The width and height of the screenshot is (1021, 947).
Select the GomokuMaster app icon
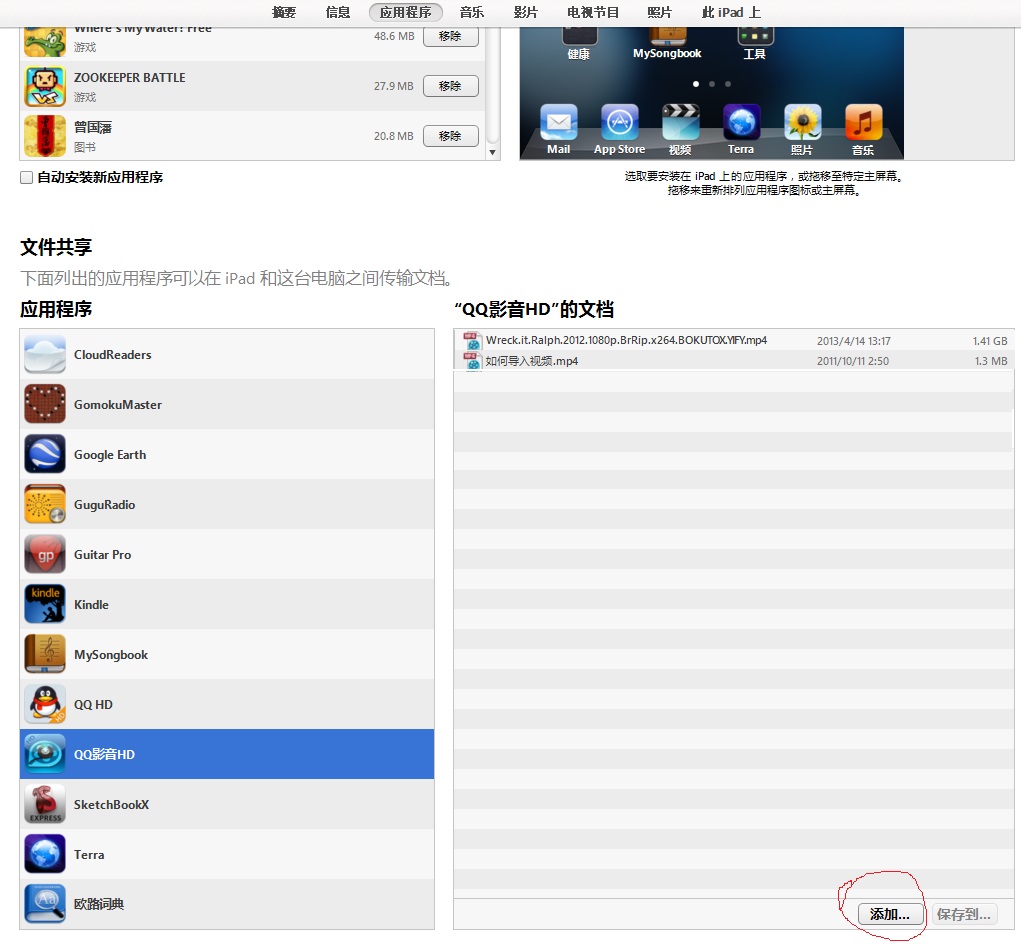45,404
